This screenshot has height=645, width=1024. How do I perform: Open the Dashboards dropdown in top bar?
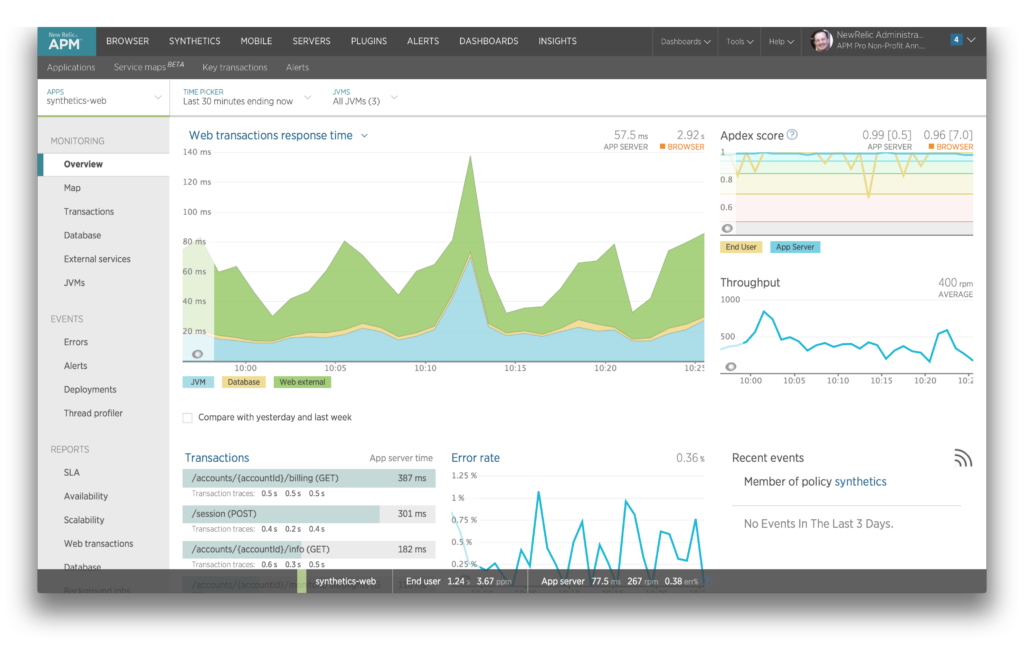pyautogui.click(x=685, y=41)
